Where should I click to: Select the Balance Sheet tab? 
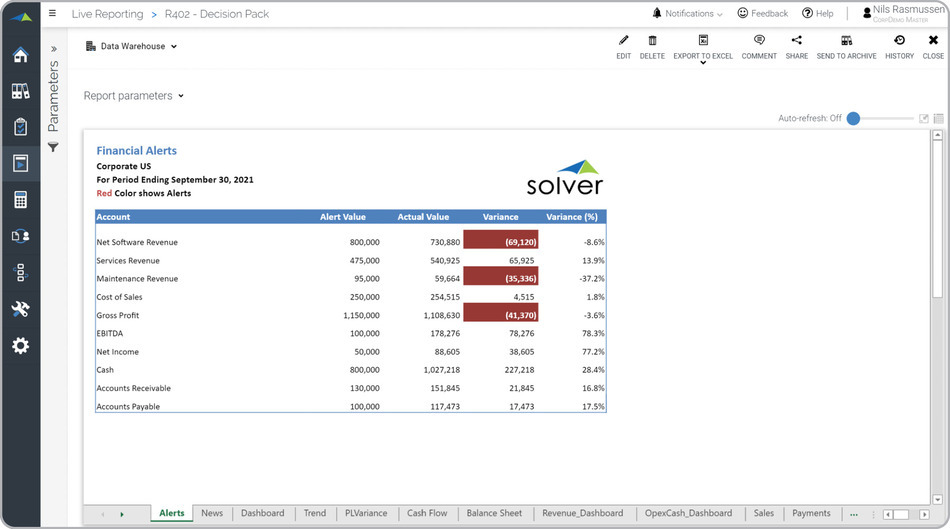click(x=494, y=513)
